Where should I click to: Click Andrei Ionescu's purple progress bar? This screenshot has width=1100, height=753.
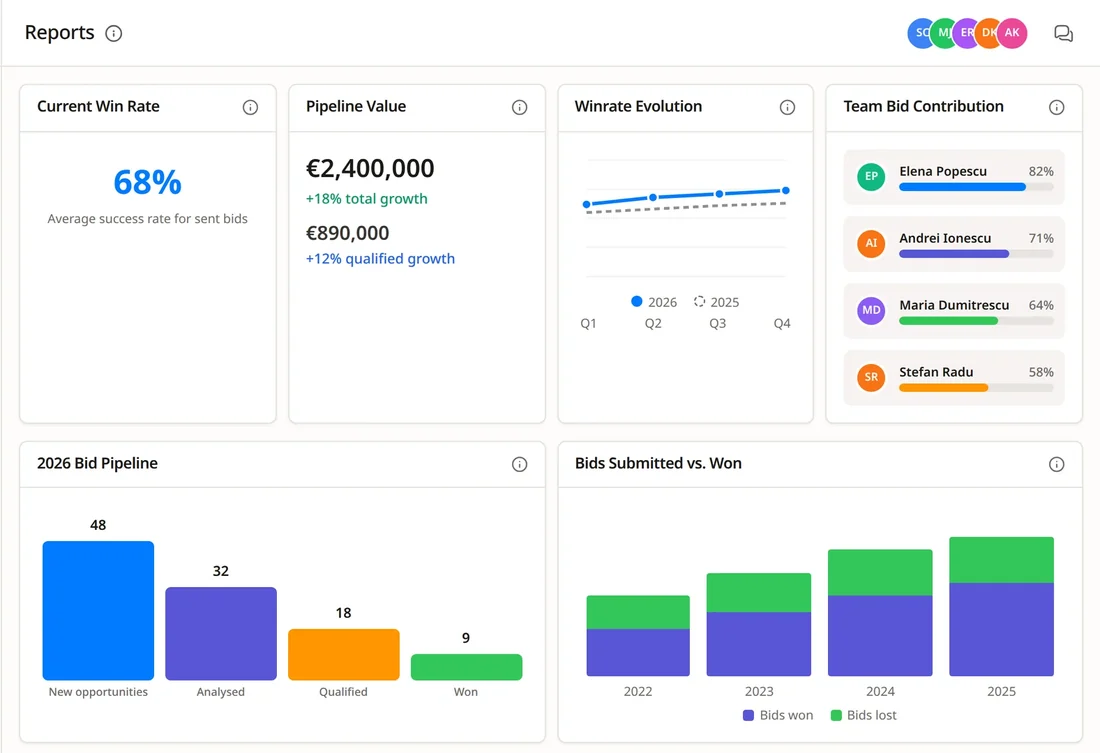coord(954,254)
